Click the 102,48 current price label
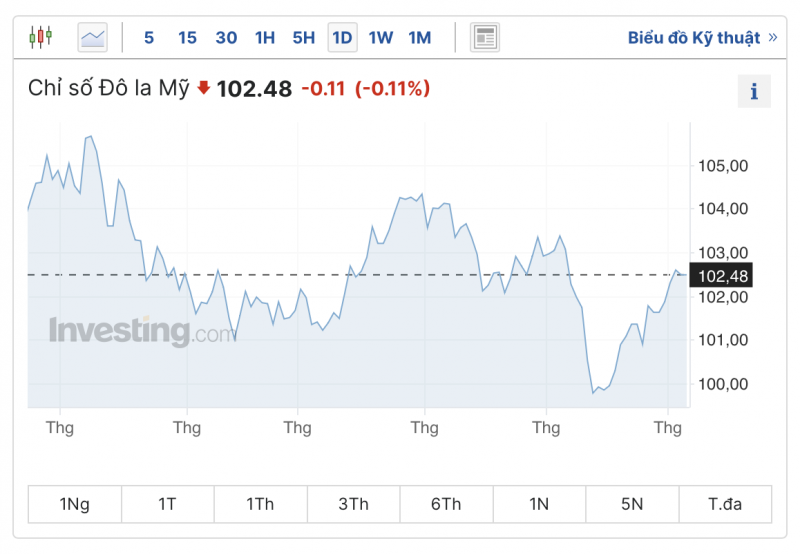800x554 pixels. 720,275
